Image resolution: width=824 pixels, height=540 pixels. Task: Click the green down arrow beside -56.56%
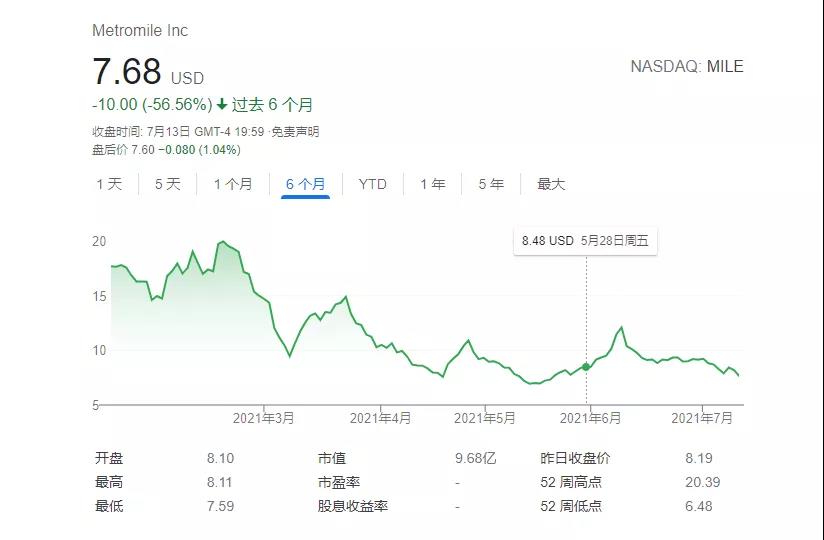pos(222,105)
